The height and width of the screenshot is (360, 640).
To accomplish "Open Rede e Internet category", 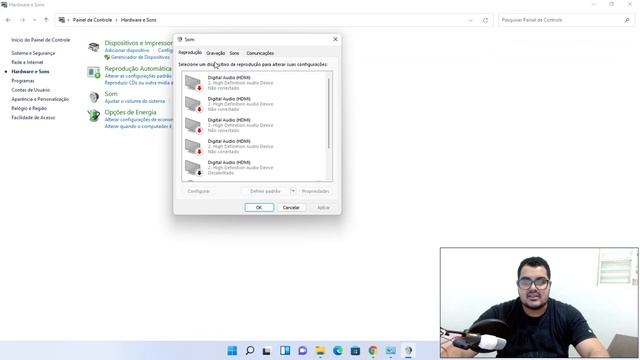I will click(27, 62).
